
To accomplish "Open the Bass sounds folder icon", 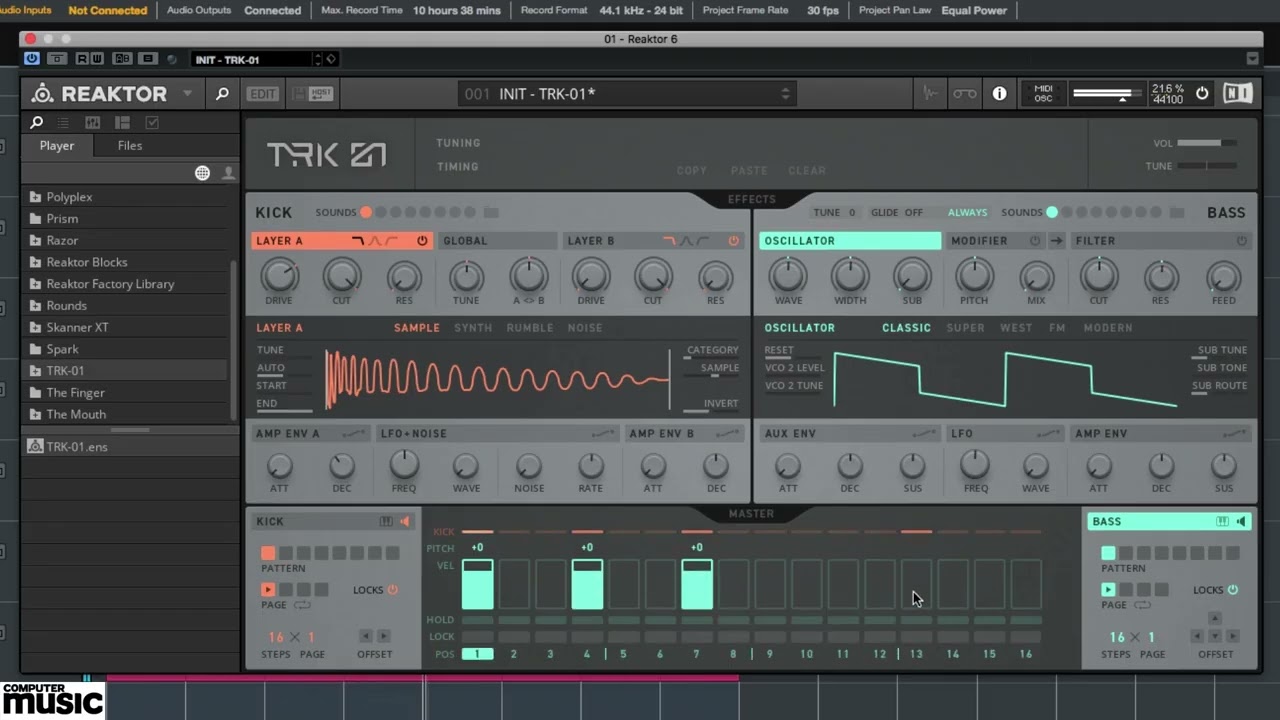I will point(1177,212).
